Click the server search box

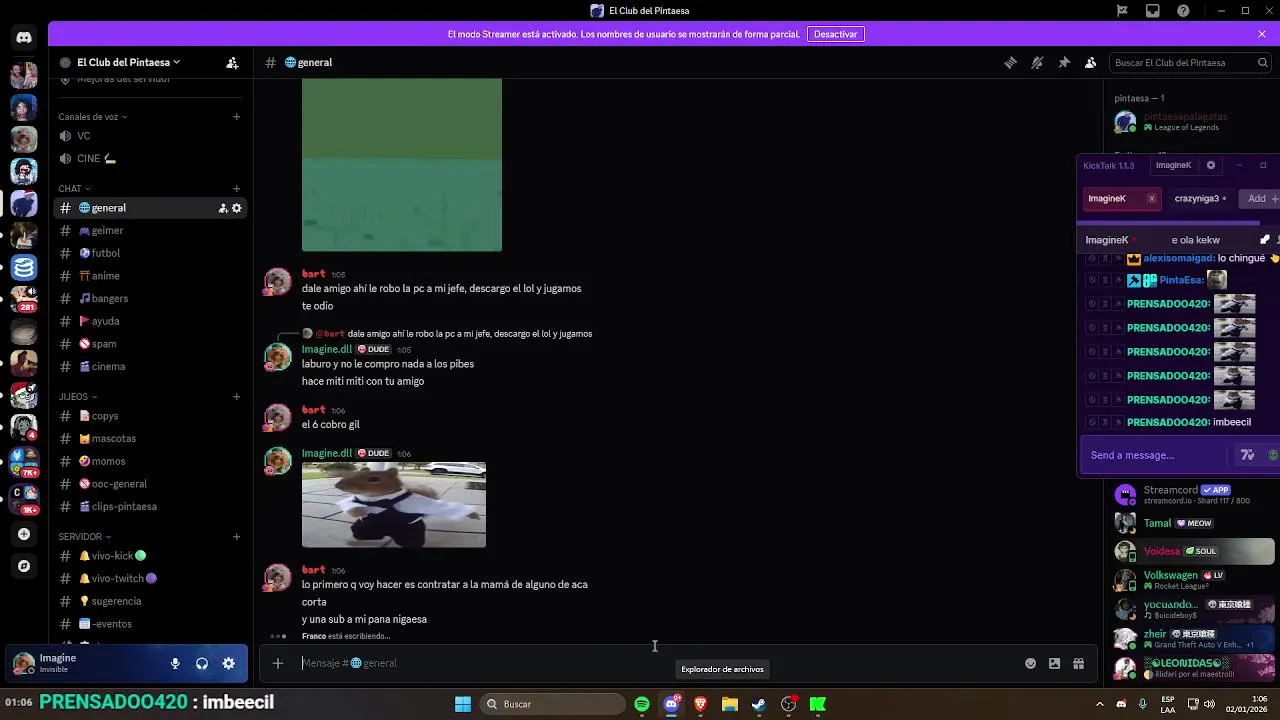1191,62
